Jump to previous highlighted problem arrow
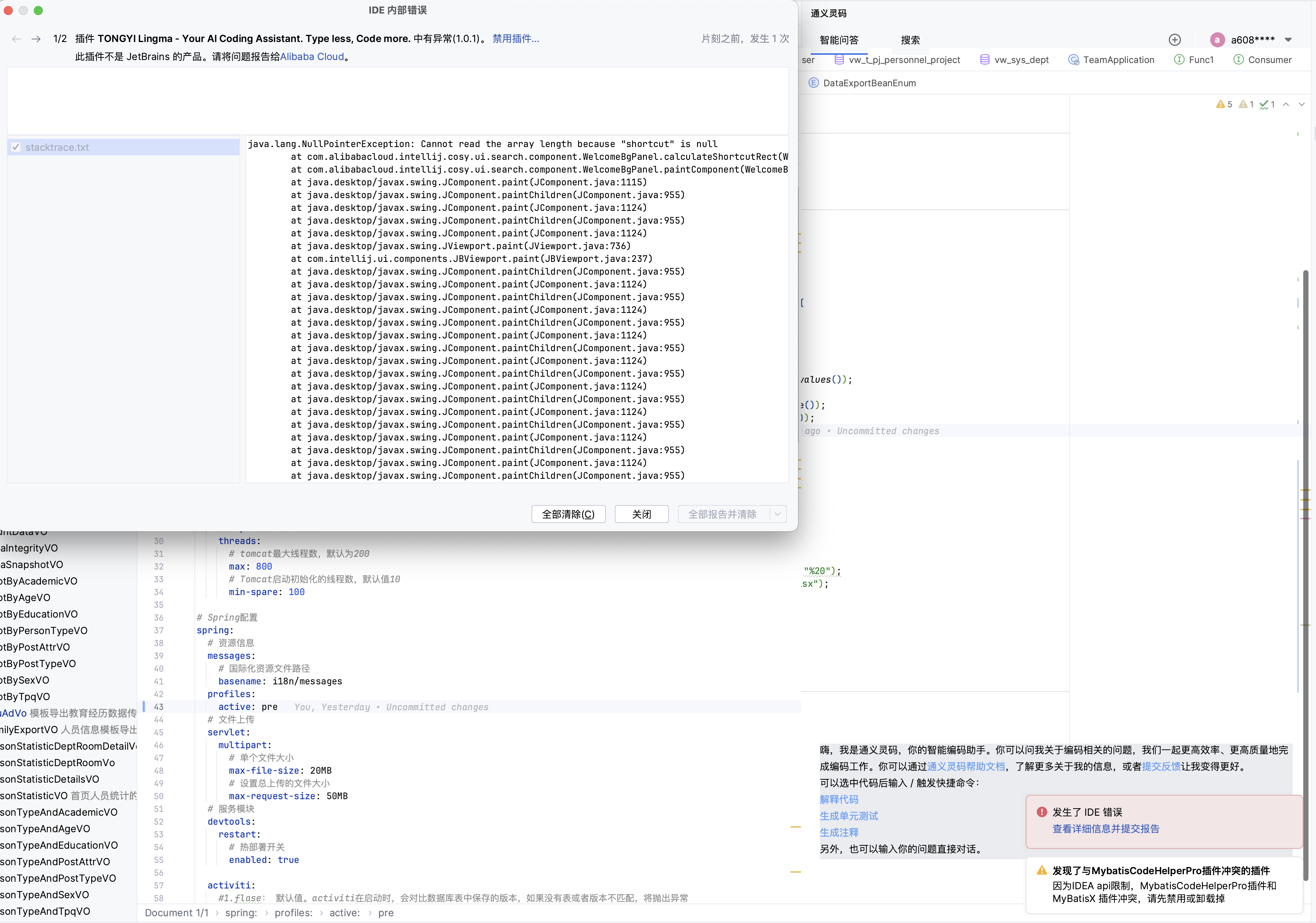The image size is (1316, 923). click(x=1286, y=104)
